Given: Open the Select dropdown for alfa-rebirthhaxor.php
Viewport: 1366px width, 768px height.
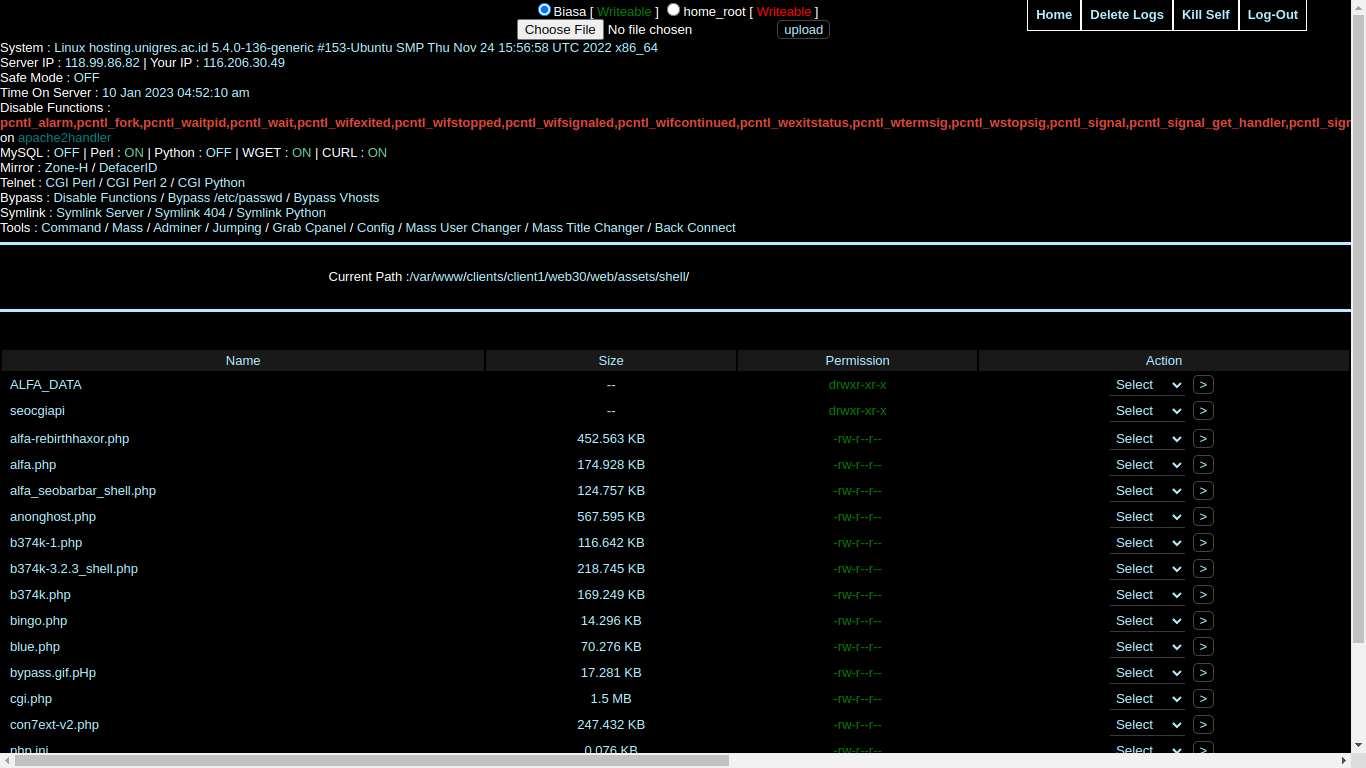Looking at the screenshot, I should 1147,439.
